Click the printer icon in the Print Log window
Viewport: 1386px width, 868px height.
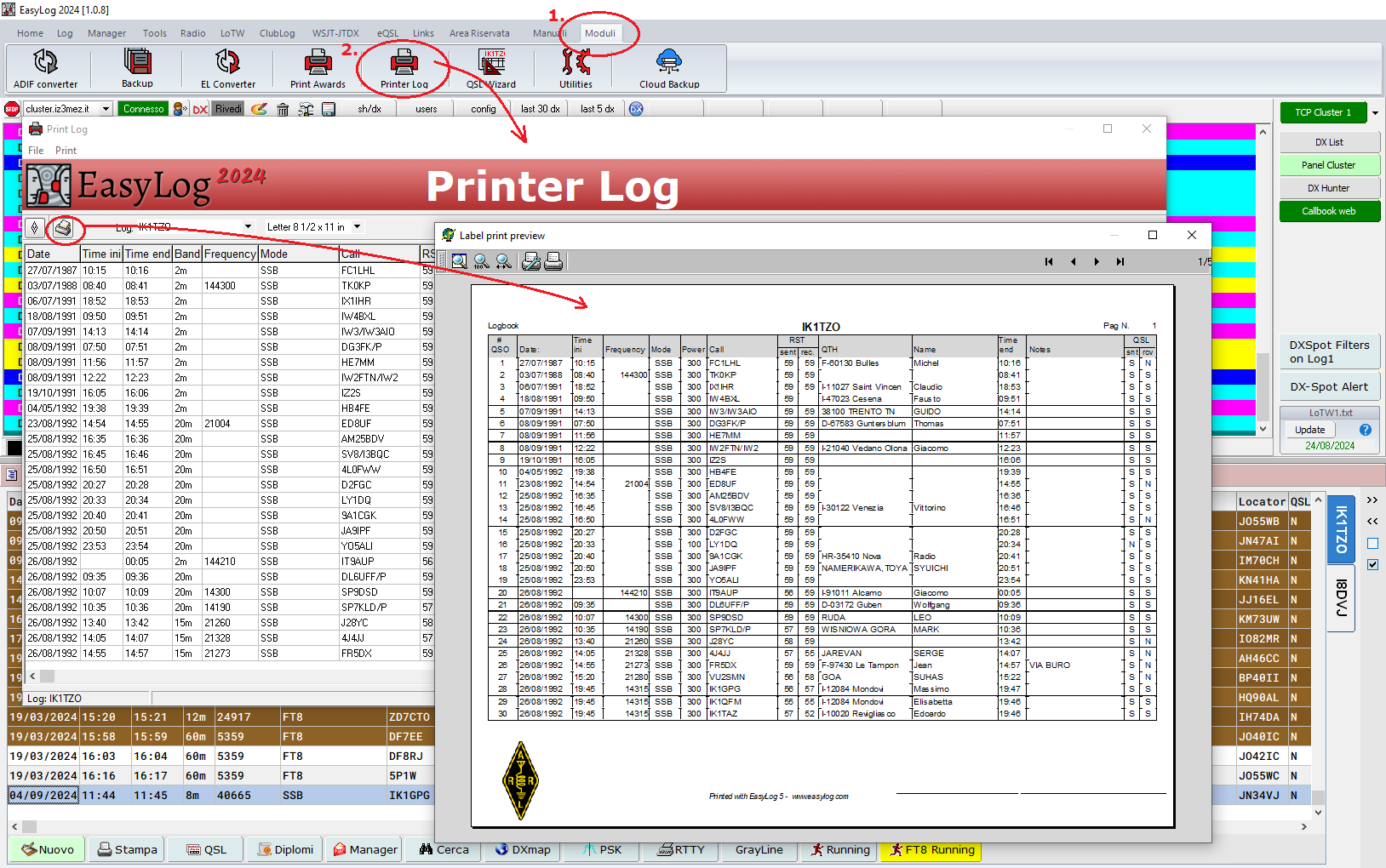point(66,228)
